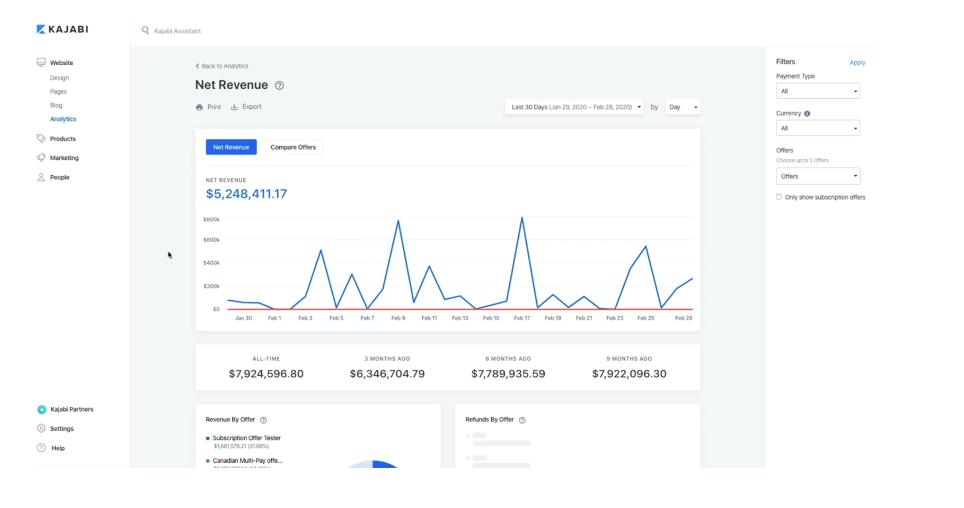The height and width of the screenshot is (508, 964).
Task: Open Settings gear icon in sidebar
Action: pos(41,428)
